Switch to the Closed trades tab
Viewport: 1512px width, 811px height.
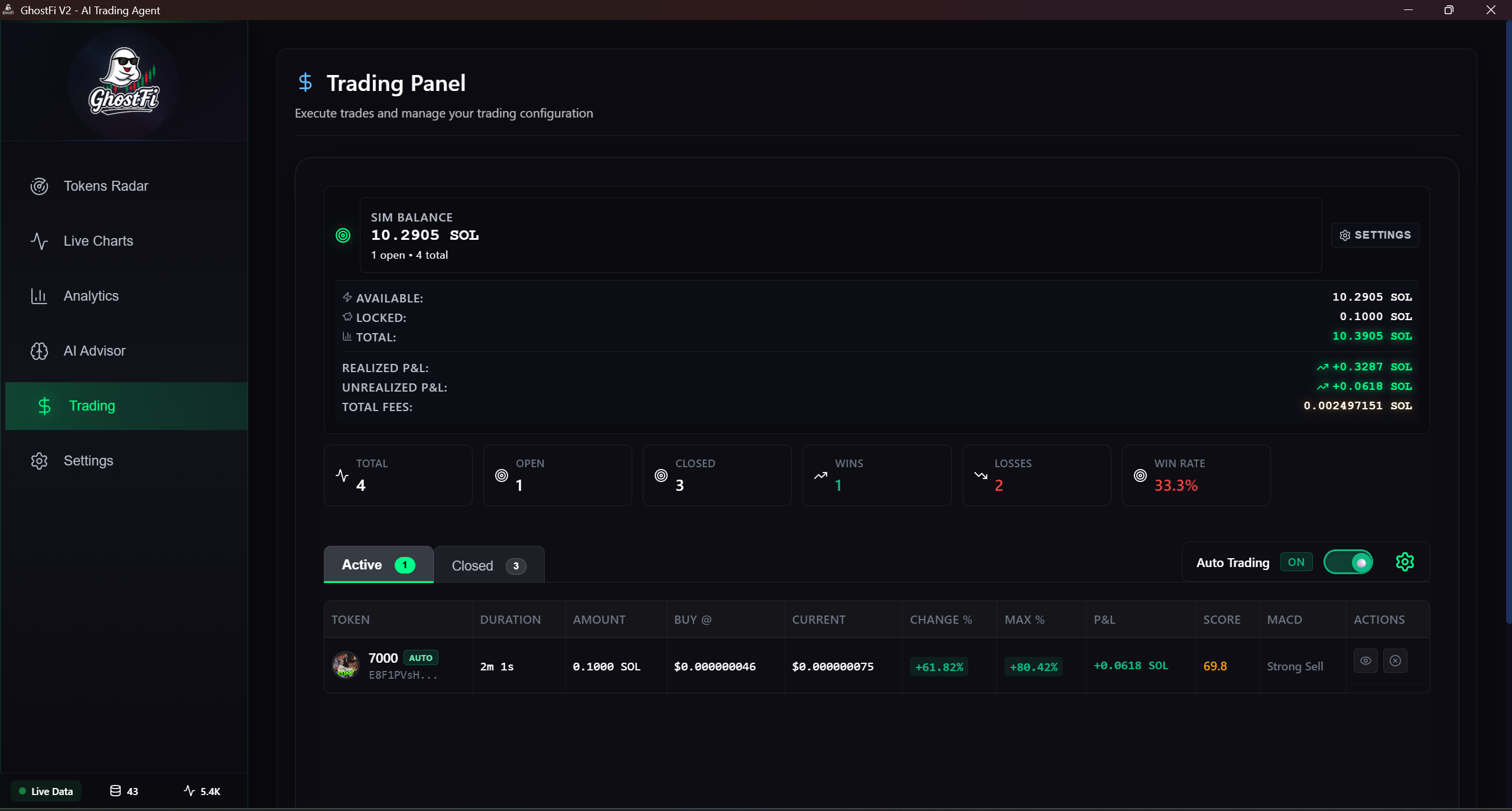click(489, 565)
